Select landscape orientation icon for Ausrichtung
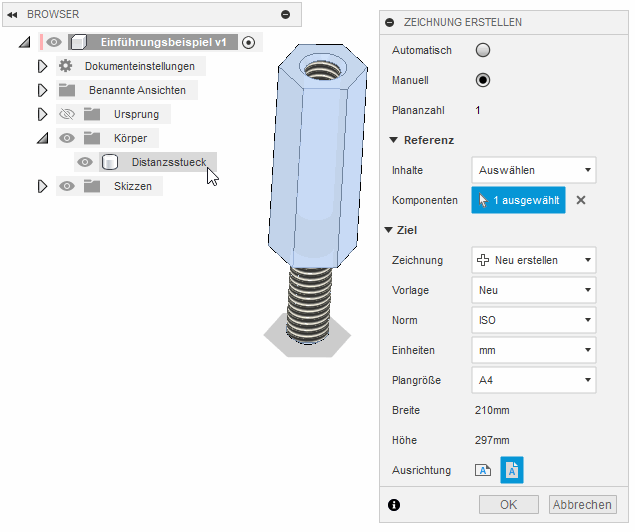 pyautogui.click(x=483, y=470)
